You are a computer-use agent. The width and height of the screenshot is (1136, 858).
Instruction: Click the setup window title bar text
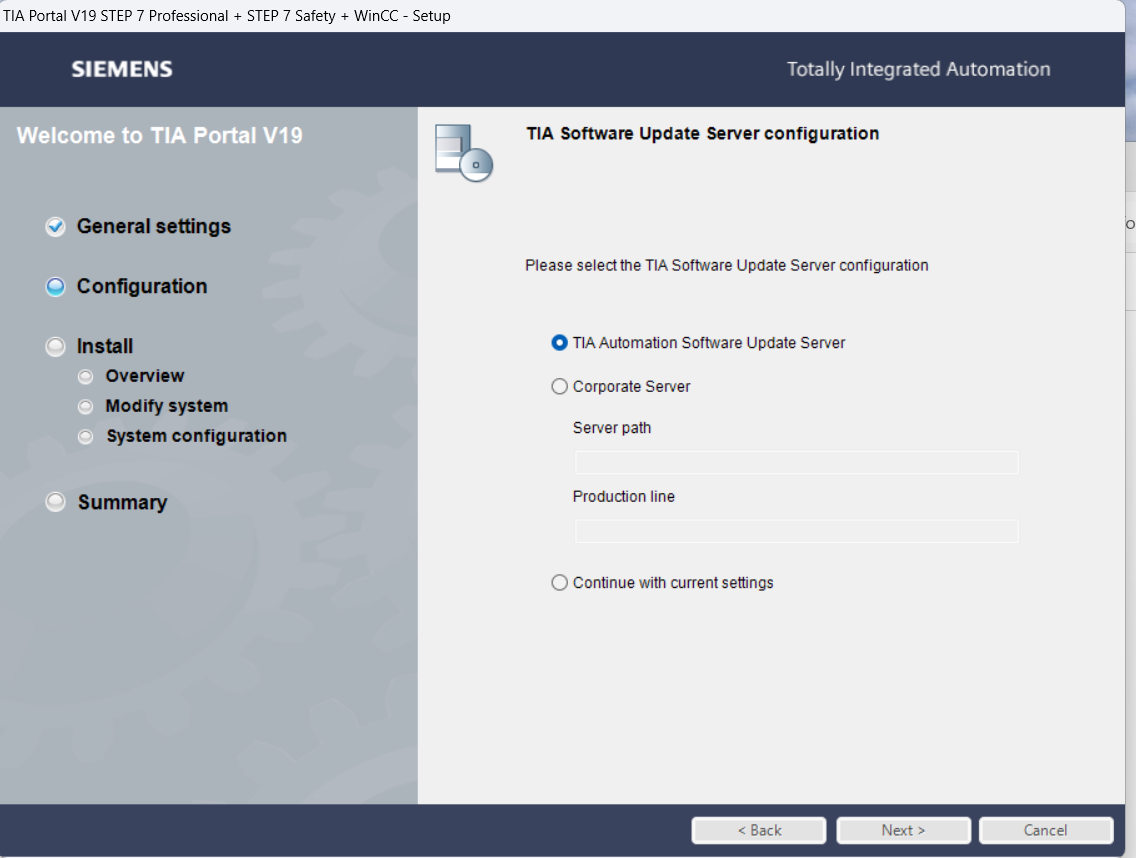tap(227, 15)
